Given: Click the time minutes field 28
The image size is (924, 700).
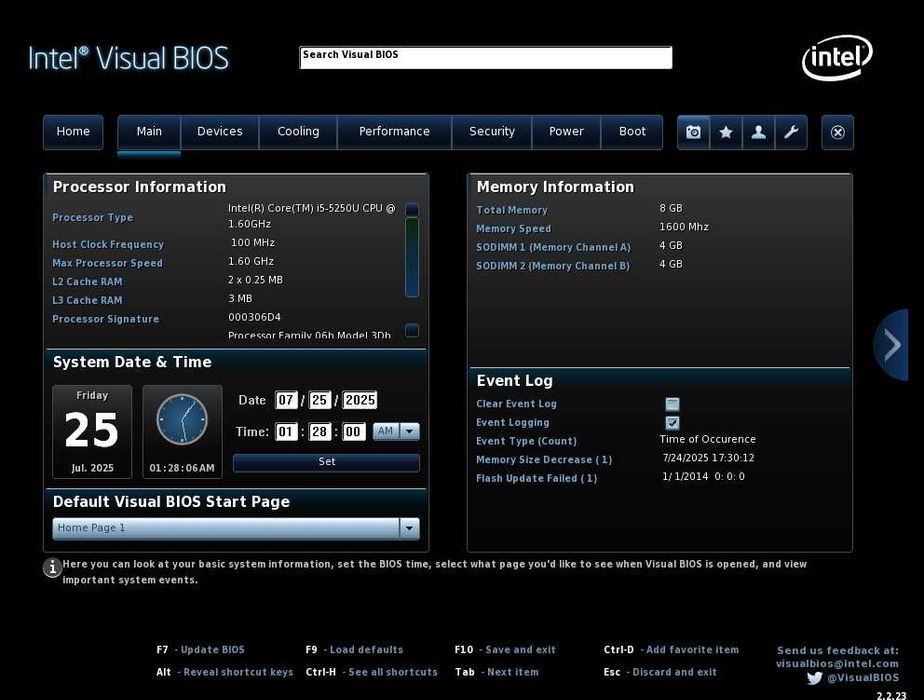Looking at the screenshot, I should [x=319, y=432].
